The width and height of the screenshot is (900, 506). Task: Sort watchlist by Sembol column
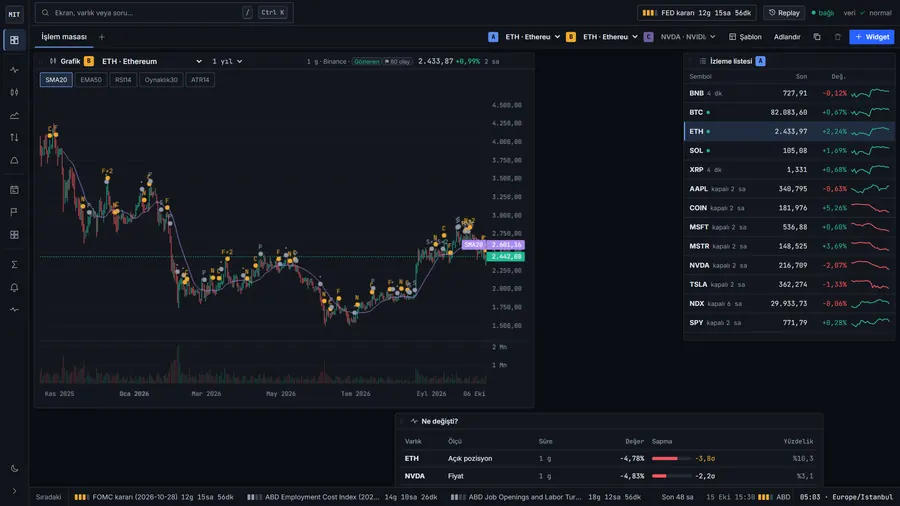click(x=700, y=76)
